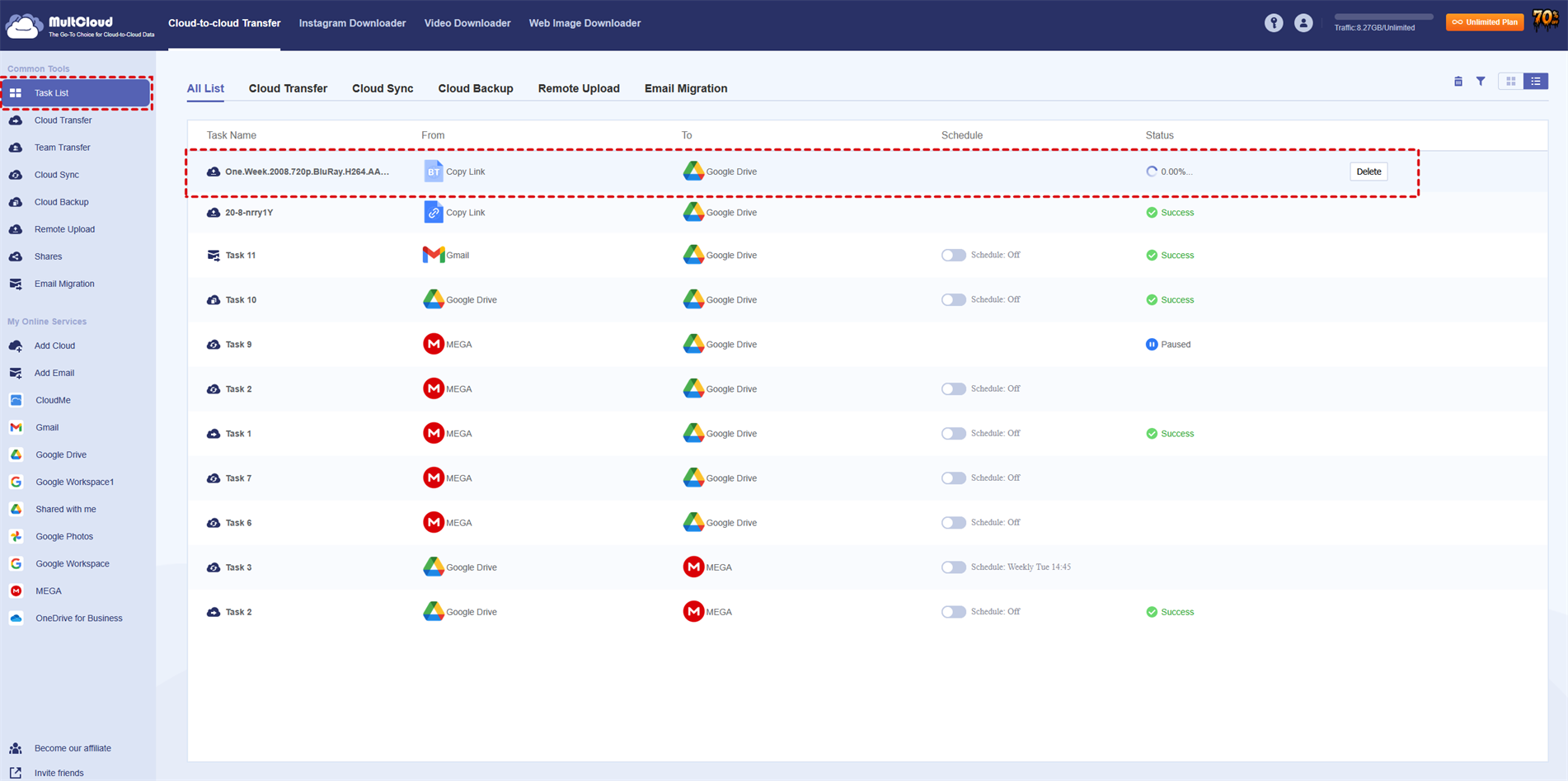Switch to list view layout icon

pos(1536,81)
